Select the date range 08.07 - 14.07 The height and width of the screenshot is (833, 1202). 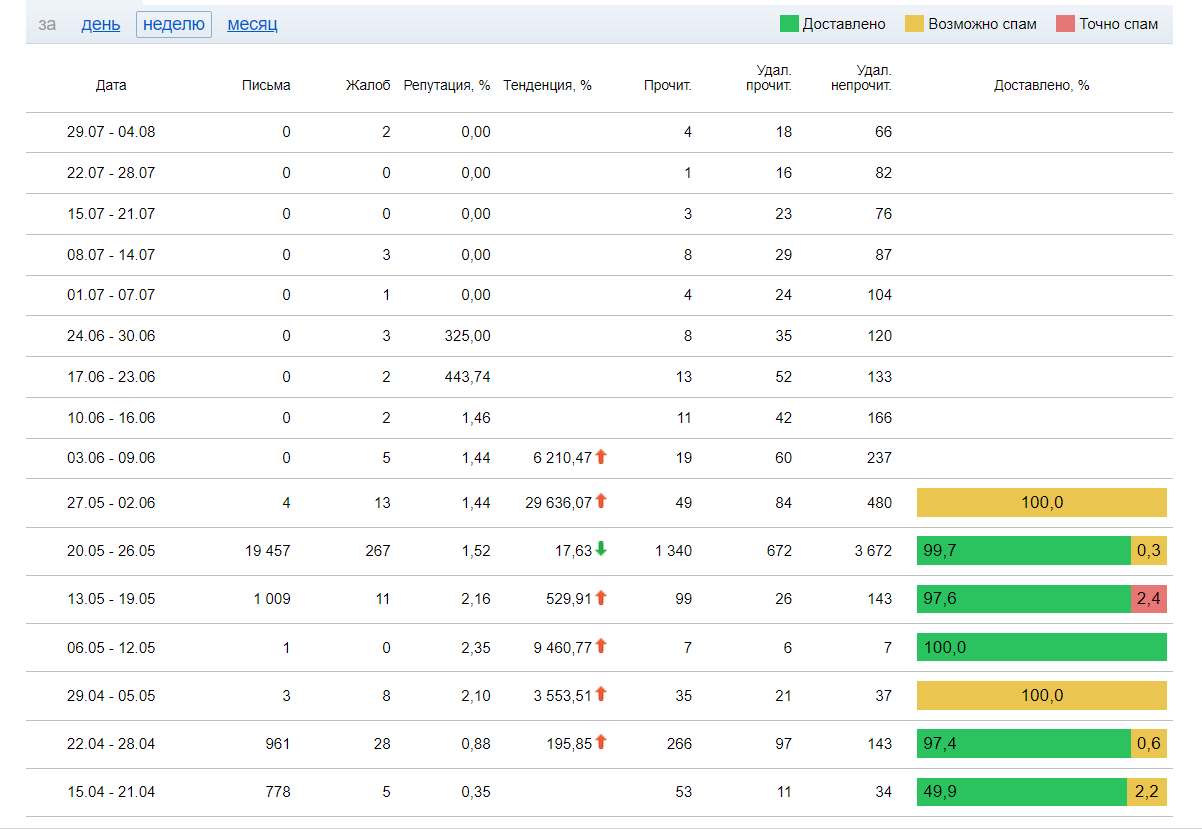pyautogui.click(x=111, y=255)
